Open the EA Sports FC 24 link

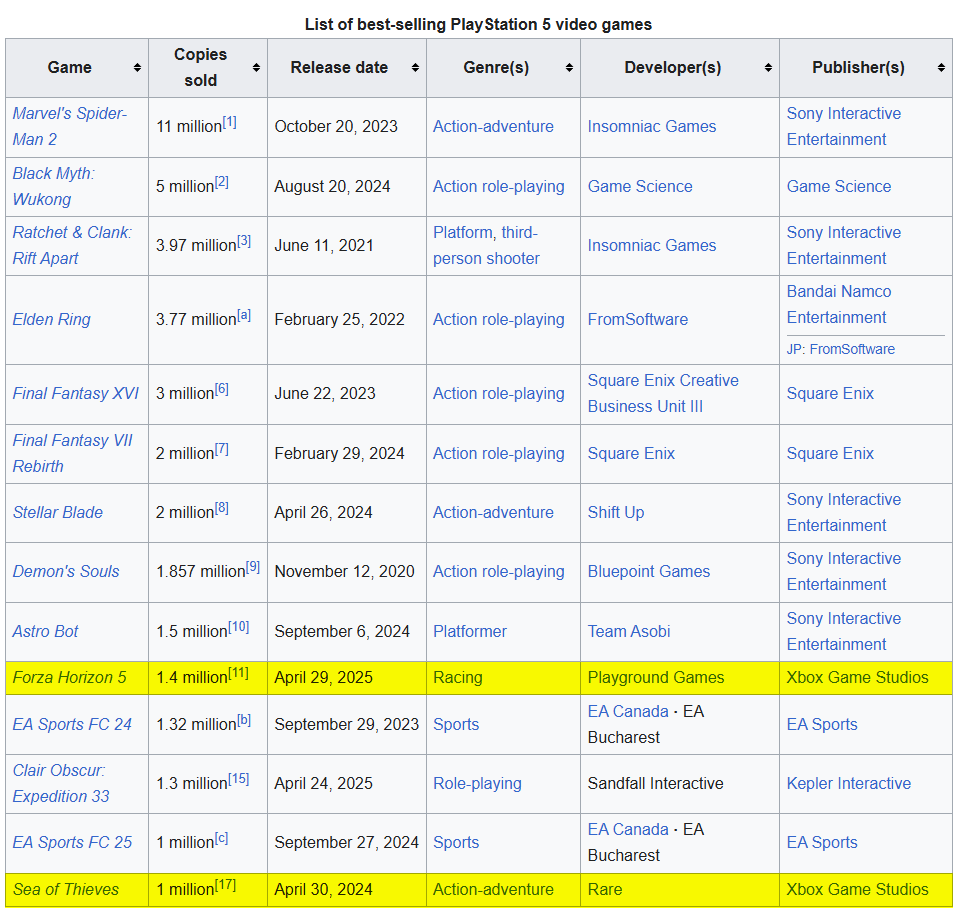click(x=72, y=724)
